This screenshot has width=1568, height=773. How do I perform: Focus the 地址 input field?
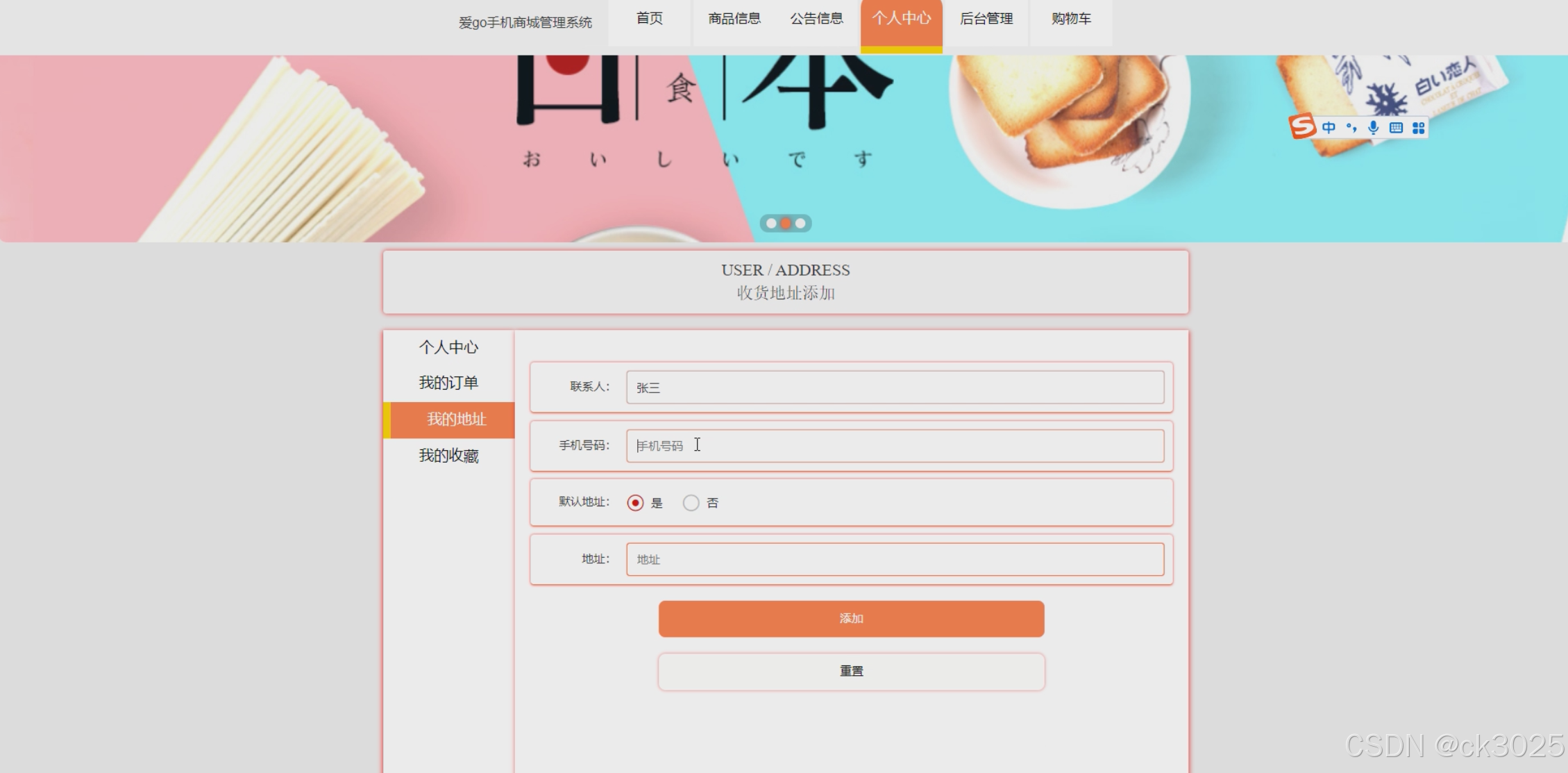[894, 559]
